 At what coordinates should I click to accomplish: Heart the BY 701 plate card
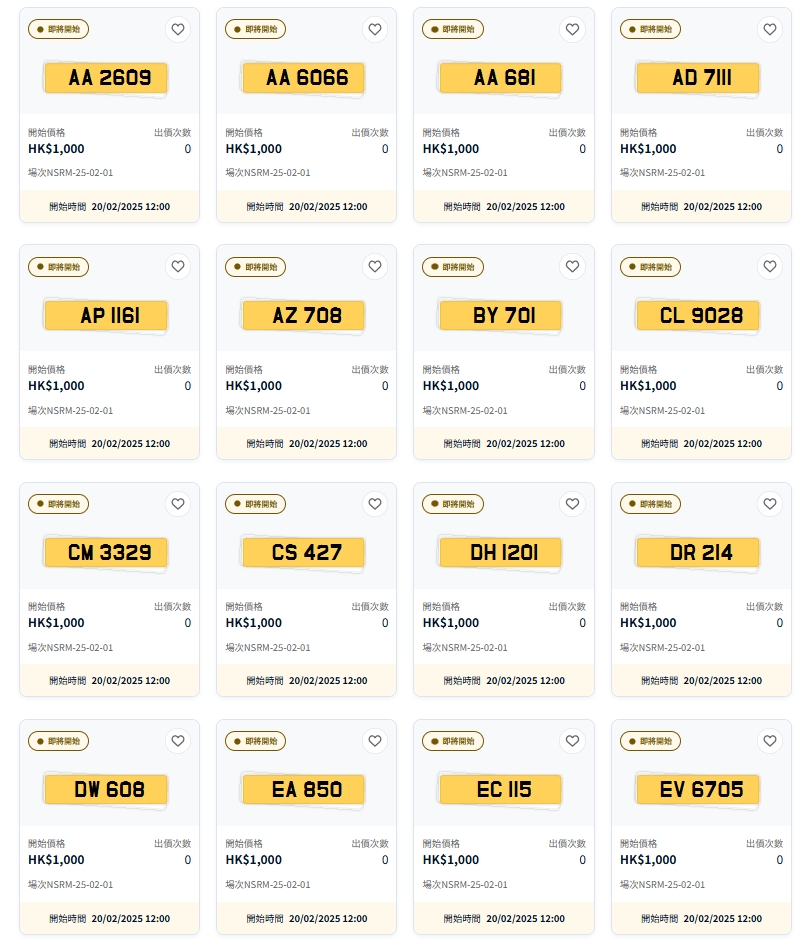(573, 267)
